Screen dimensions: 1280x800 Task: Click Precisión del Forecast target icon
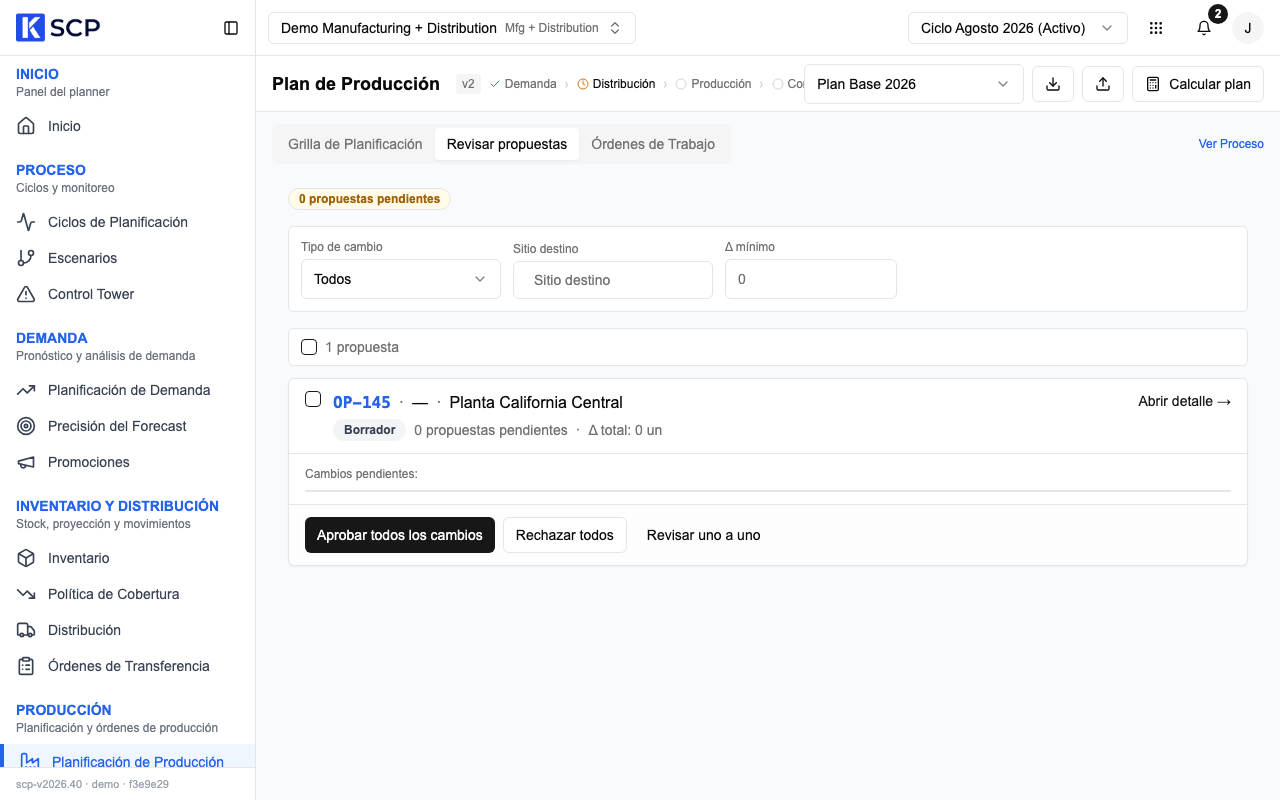coord(26,426)
